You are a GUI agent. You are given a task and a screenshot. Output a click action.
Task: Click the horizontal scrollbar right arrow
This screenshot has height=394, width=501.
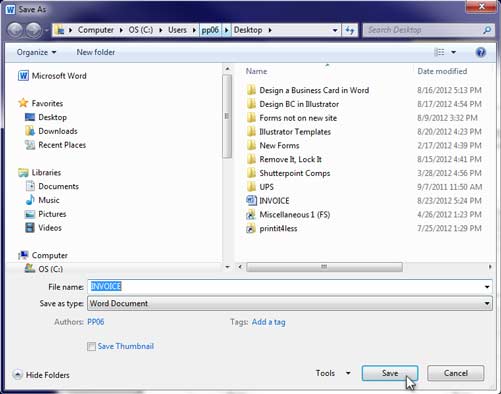(x=490, y=267)
